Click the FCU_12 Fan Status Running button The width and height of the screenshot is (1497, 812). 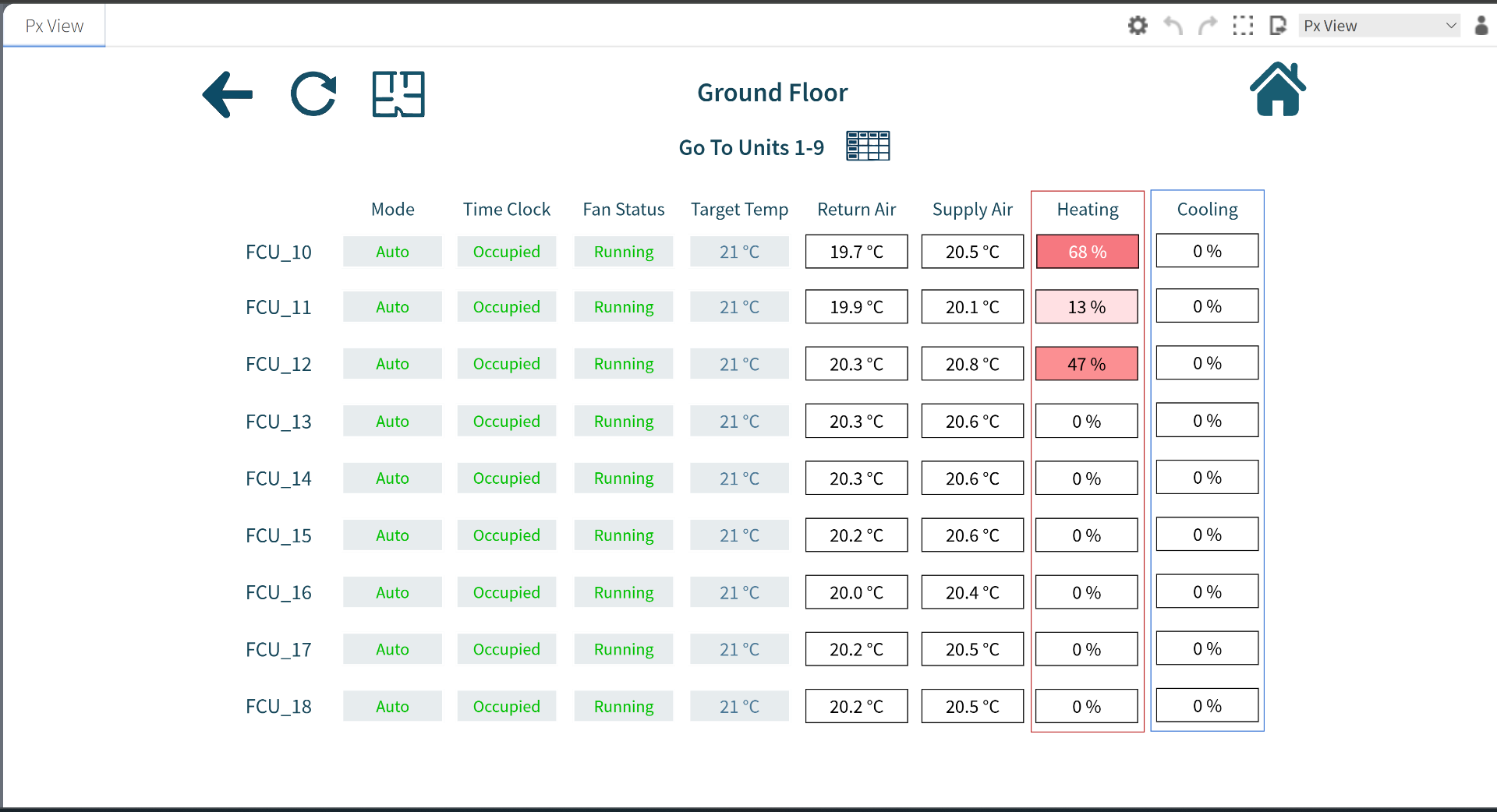point(624,364)
